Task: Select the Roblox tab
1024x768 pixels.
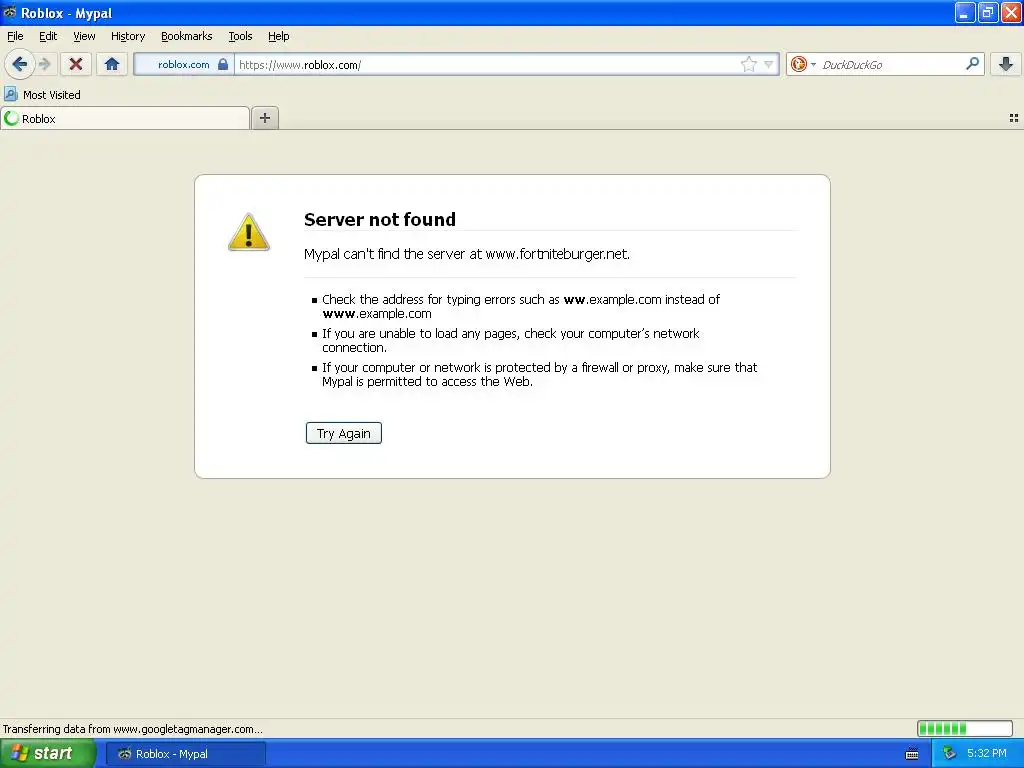Action: click(125, 118)
